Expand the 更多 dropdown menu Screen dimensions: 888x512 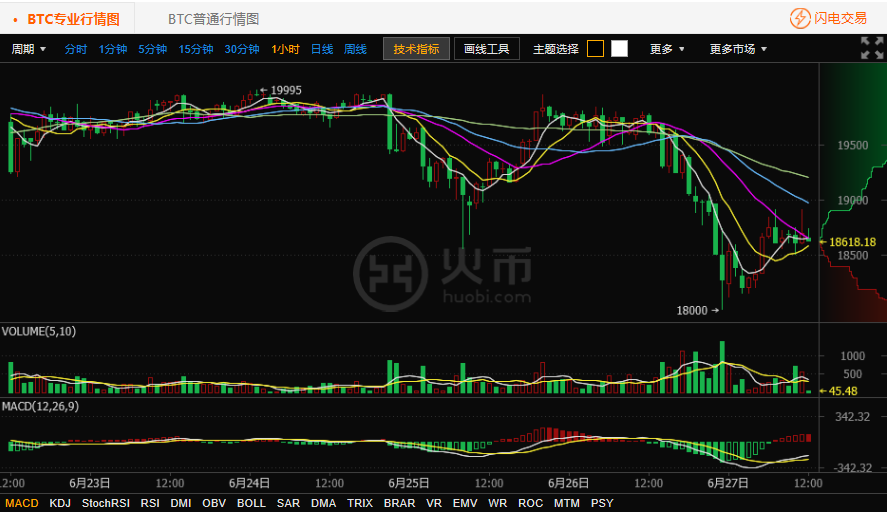coord(667,49)
